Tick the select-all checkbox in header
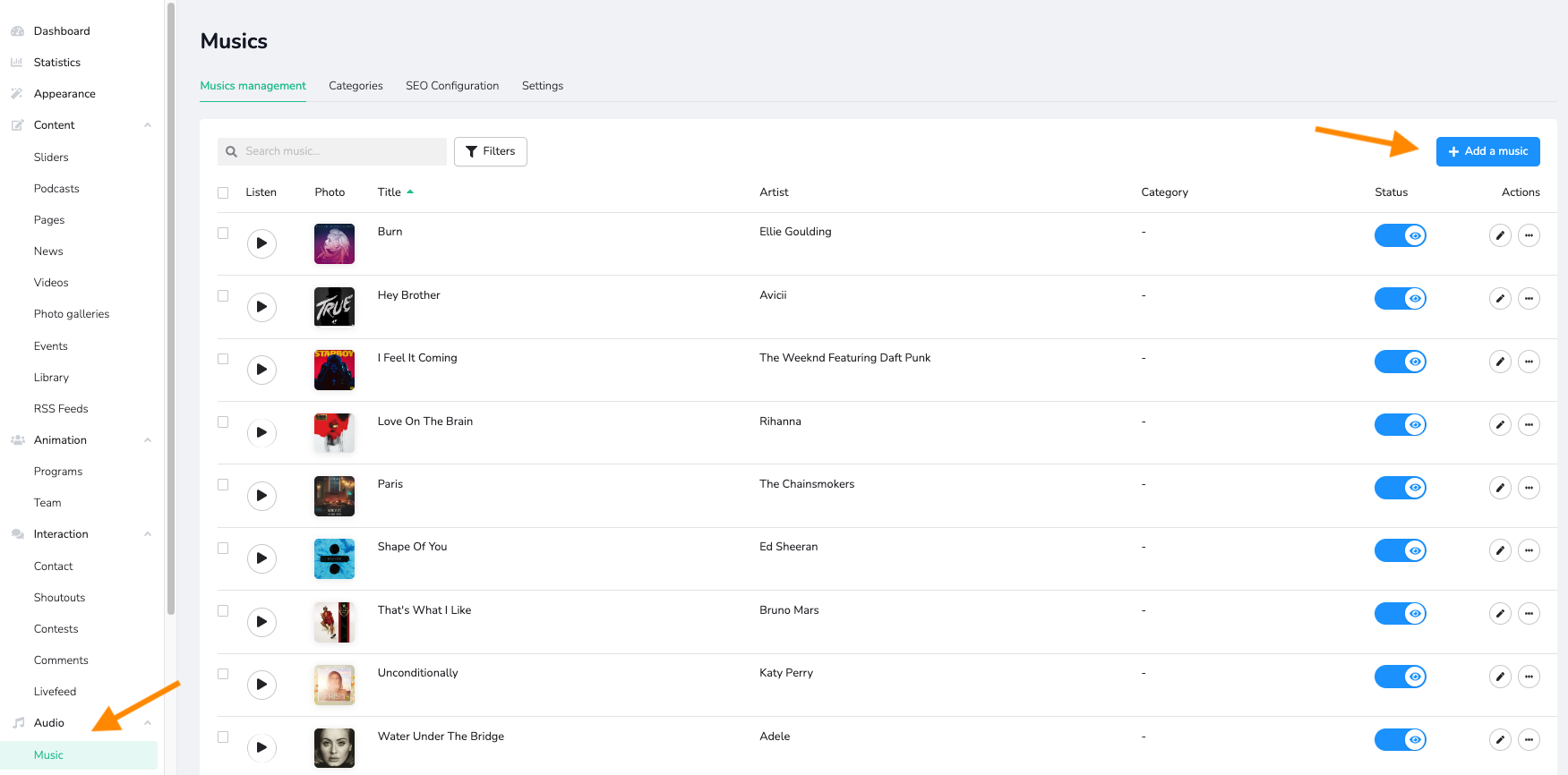Image resolution: width=1568 pixels, height=775 pixels. 223,192
